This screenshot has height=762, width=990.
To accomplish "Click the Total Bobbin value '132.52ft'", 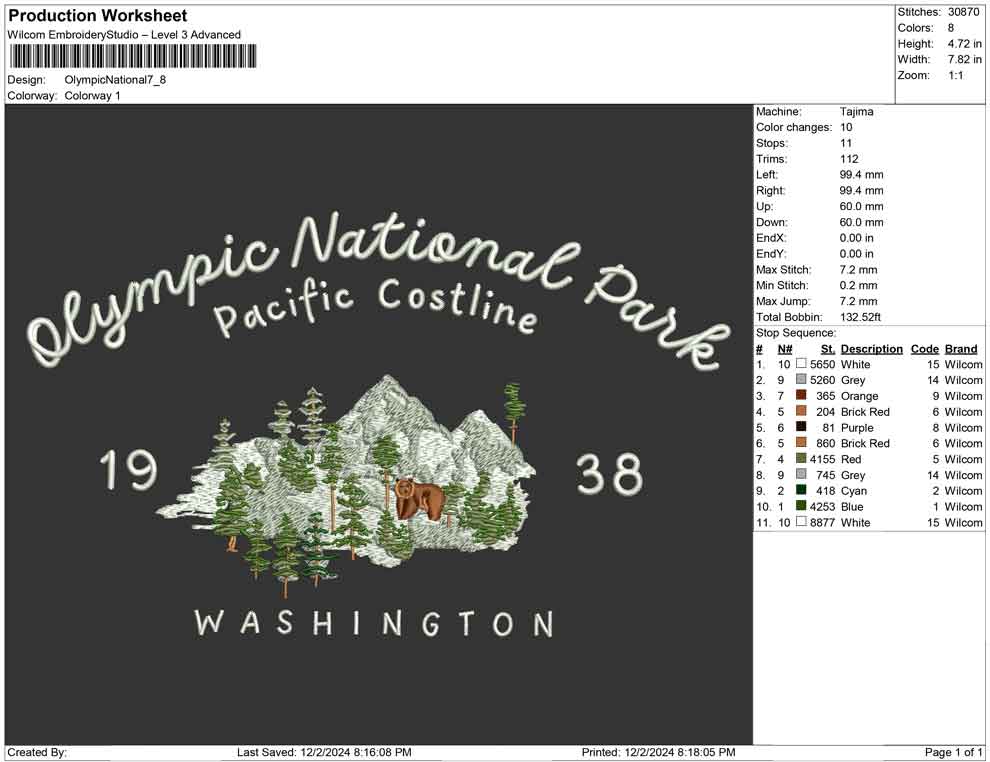I will 861,317.
